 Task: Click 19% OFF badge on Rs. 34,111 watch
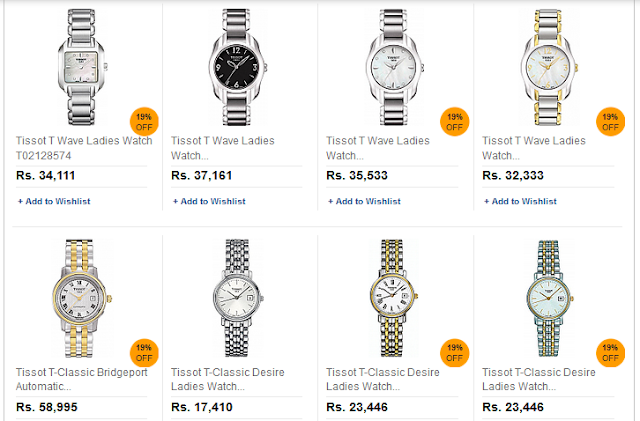[145, 122]
